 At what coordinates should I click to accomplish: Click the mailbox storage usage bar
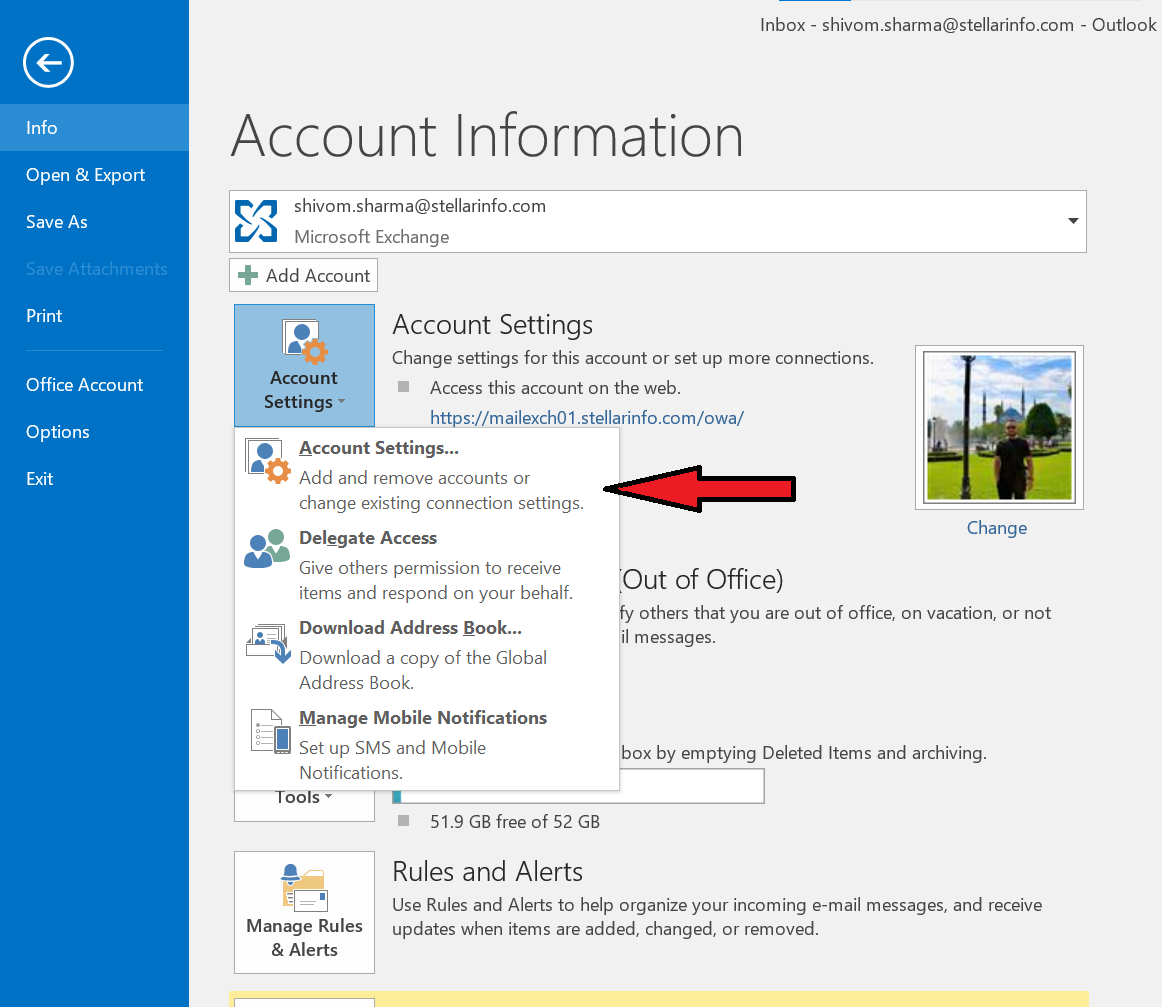tap(580, 786)
